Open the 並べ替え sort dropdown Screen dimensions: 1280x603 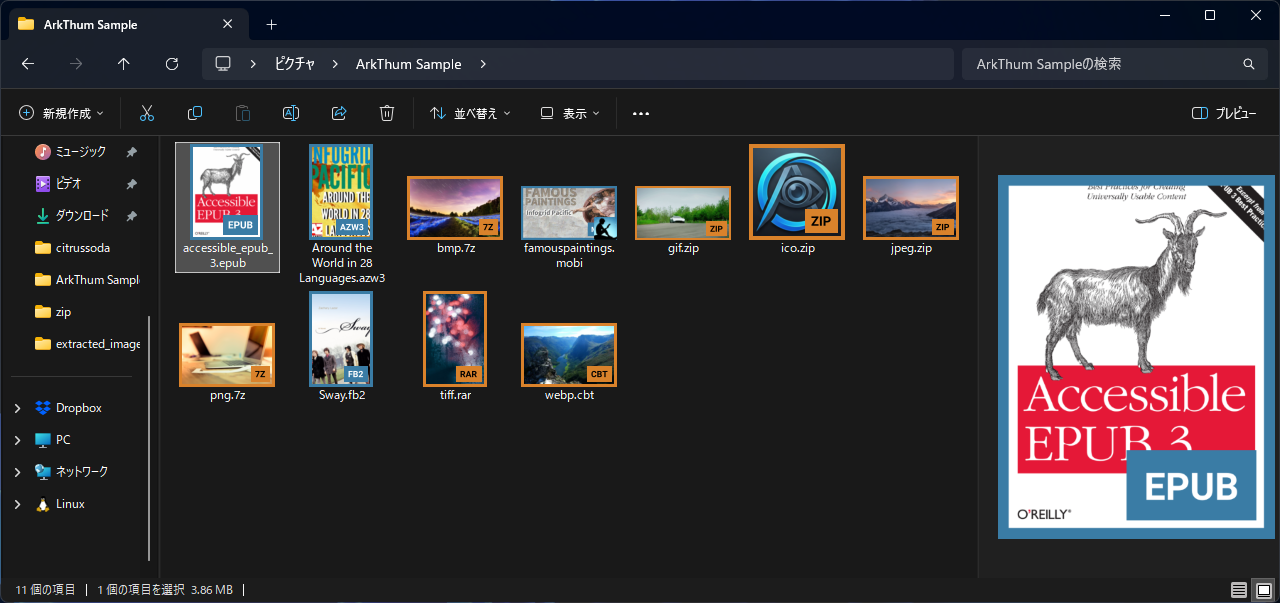pos(470,113)
